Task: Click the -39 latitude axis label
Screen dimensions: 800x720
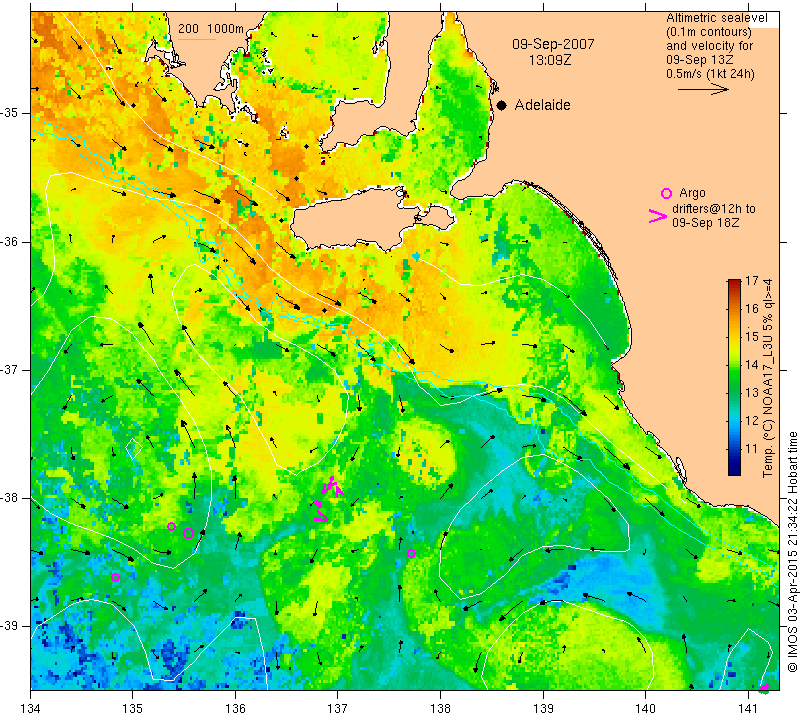Action: tap(10, 626)
